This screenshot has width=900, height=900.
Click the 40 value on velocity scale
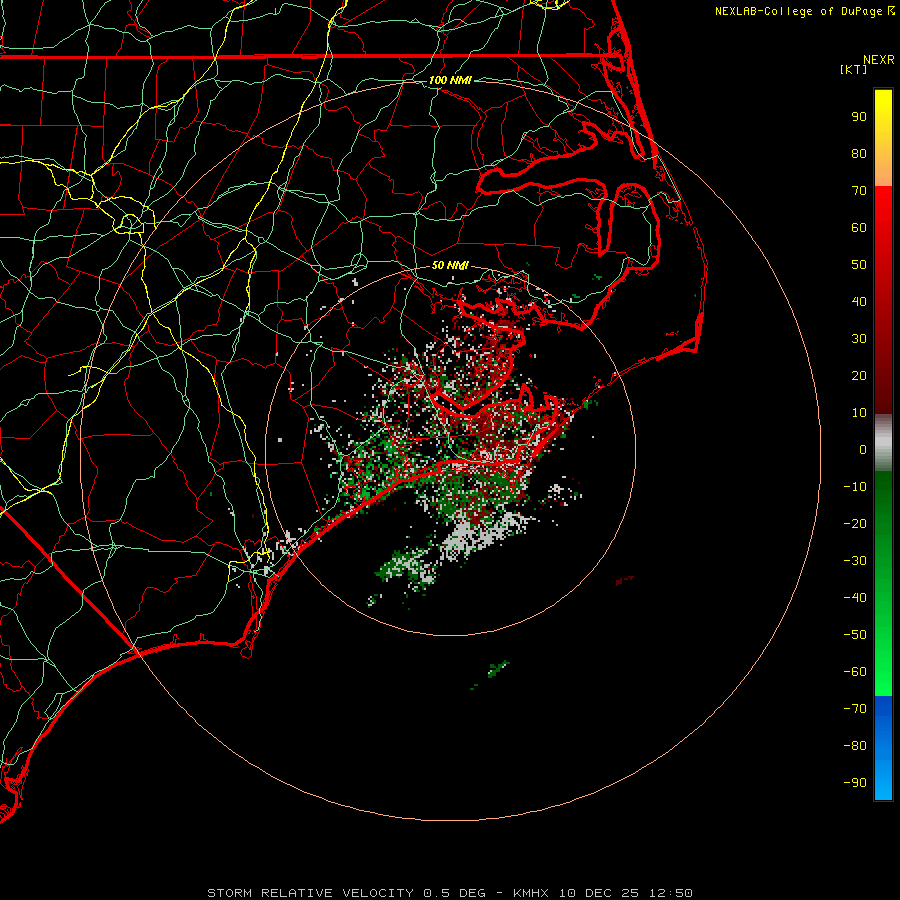[x=859, y=302]
